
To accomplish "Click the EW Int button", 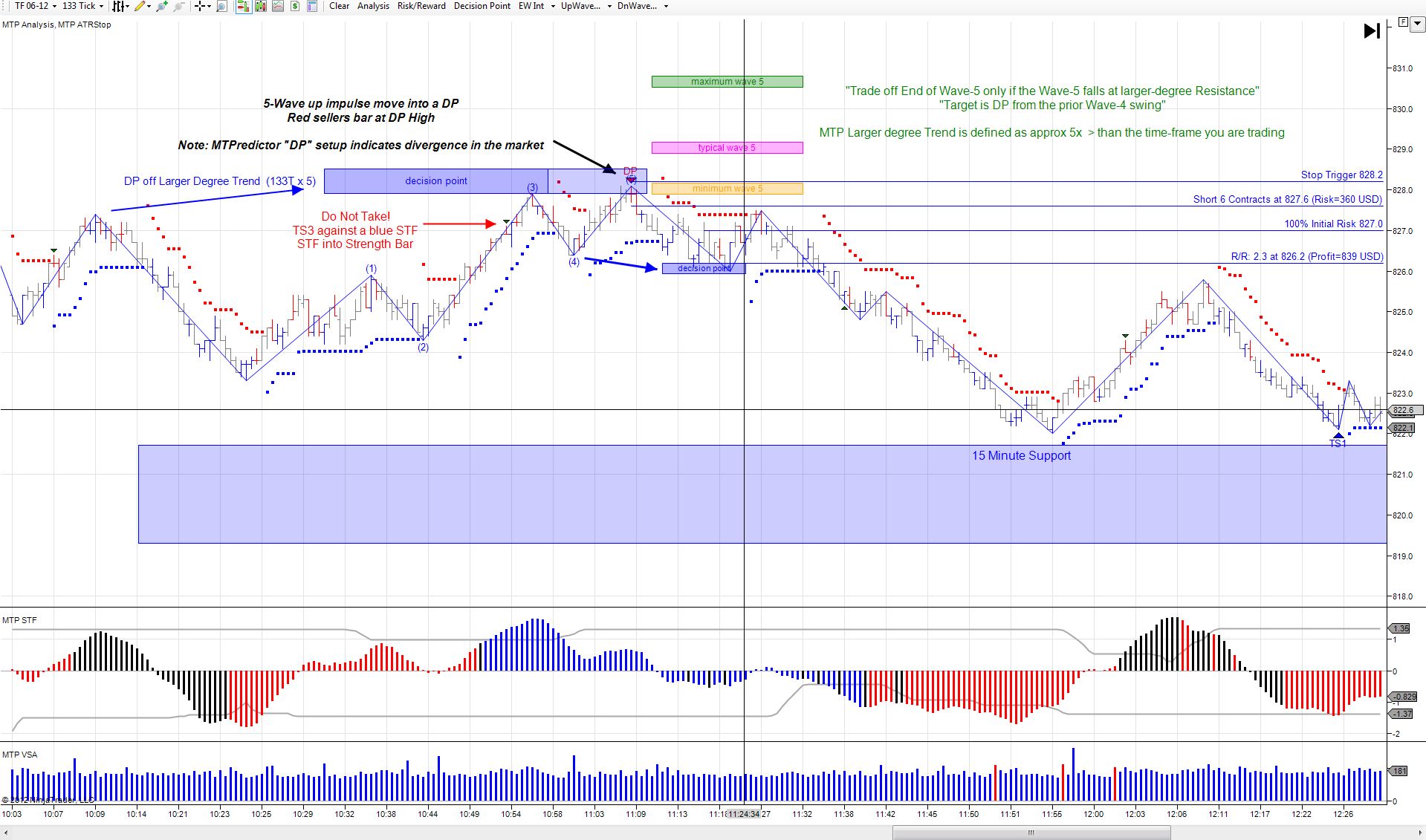I will (531, 6).
